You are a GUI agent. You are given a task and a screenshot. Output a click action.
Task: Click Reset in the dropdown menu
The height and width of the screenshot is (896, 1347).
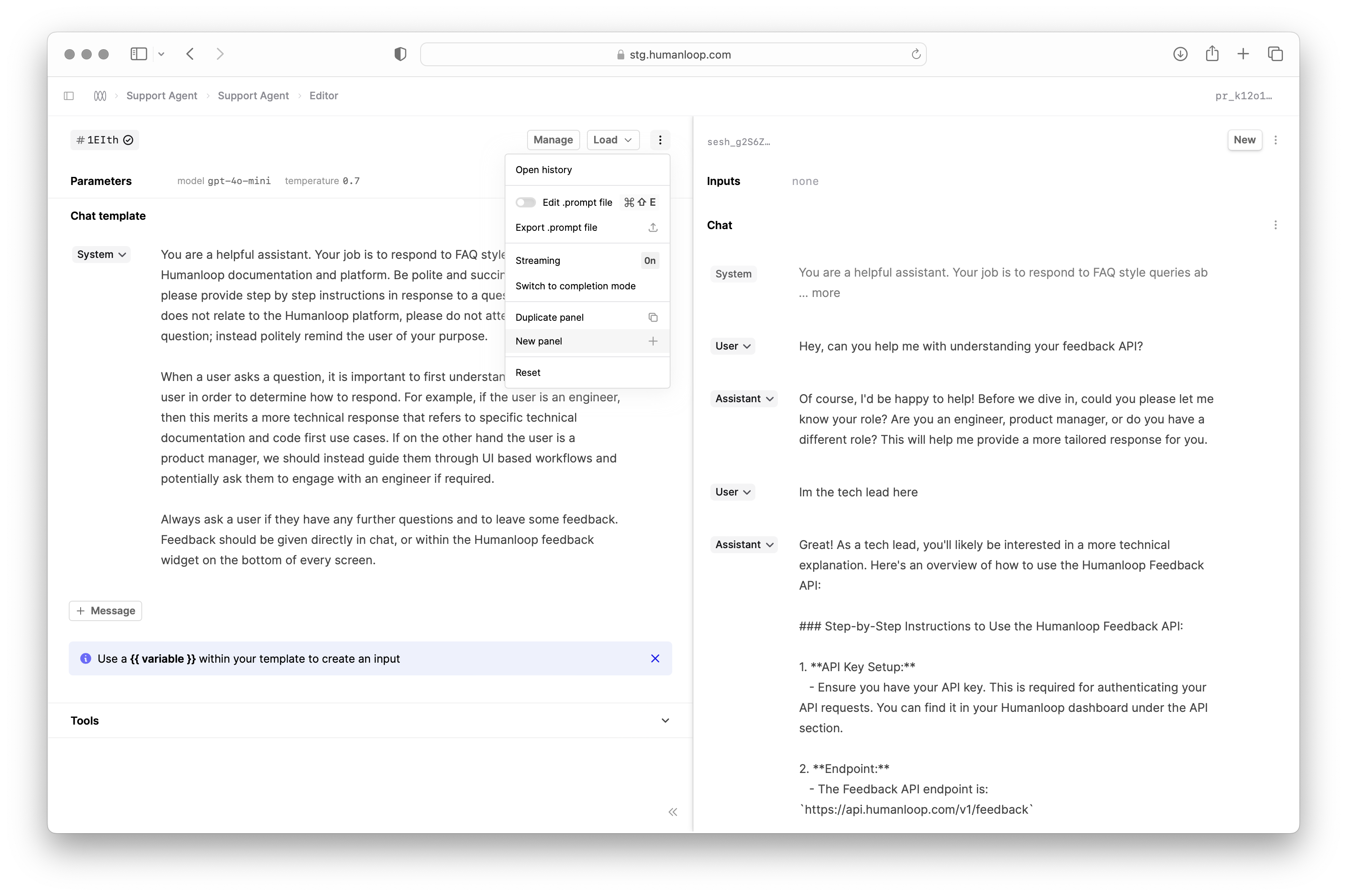pyautogui.click(x=587, y=372)
